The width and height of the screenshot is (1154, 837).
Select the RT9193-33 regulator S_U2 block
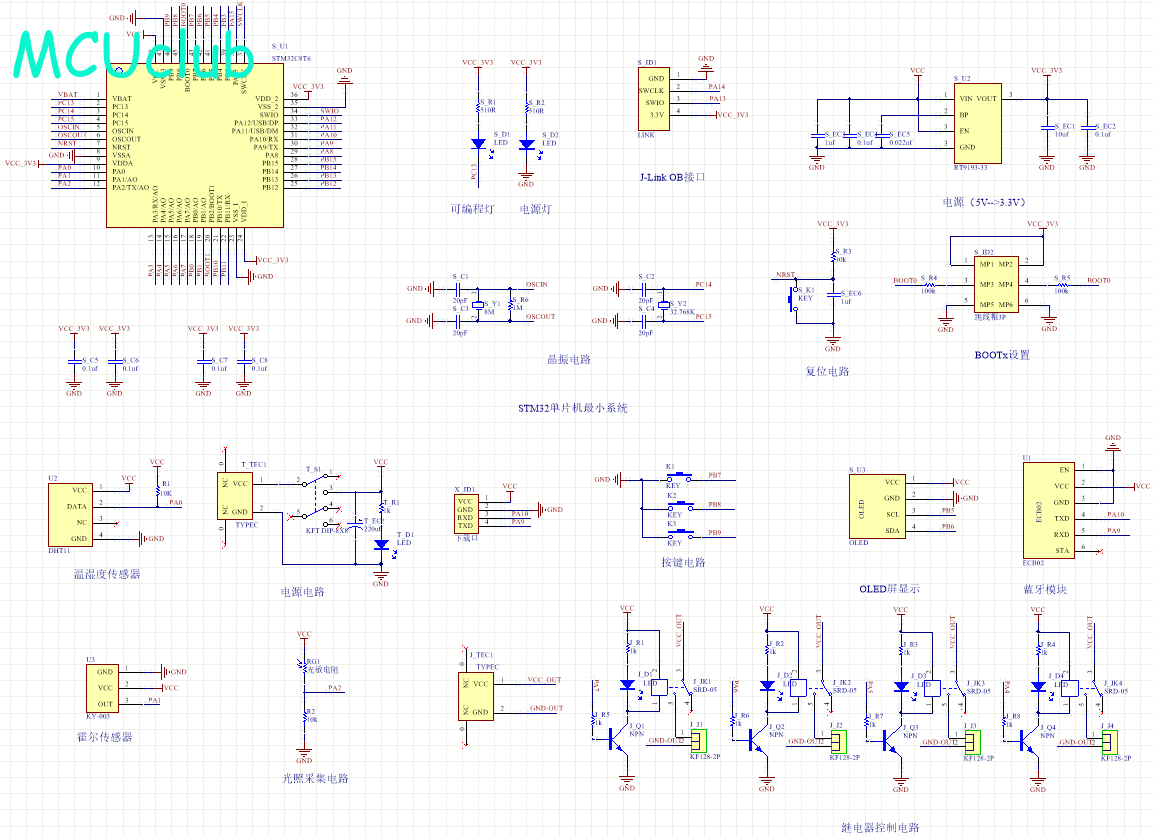(x=977, y=123)
